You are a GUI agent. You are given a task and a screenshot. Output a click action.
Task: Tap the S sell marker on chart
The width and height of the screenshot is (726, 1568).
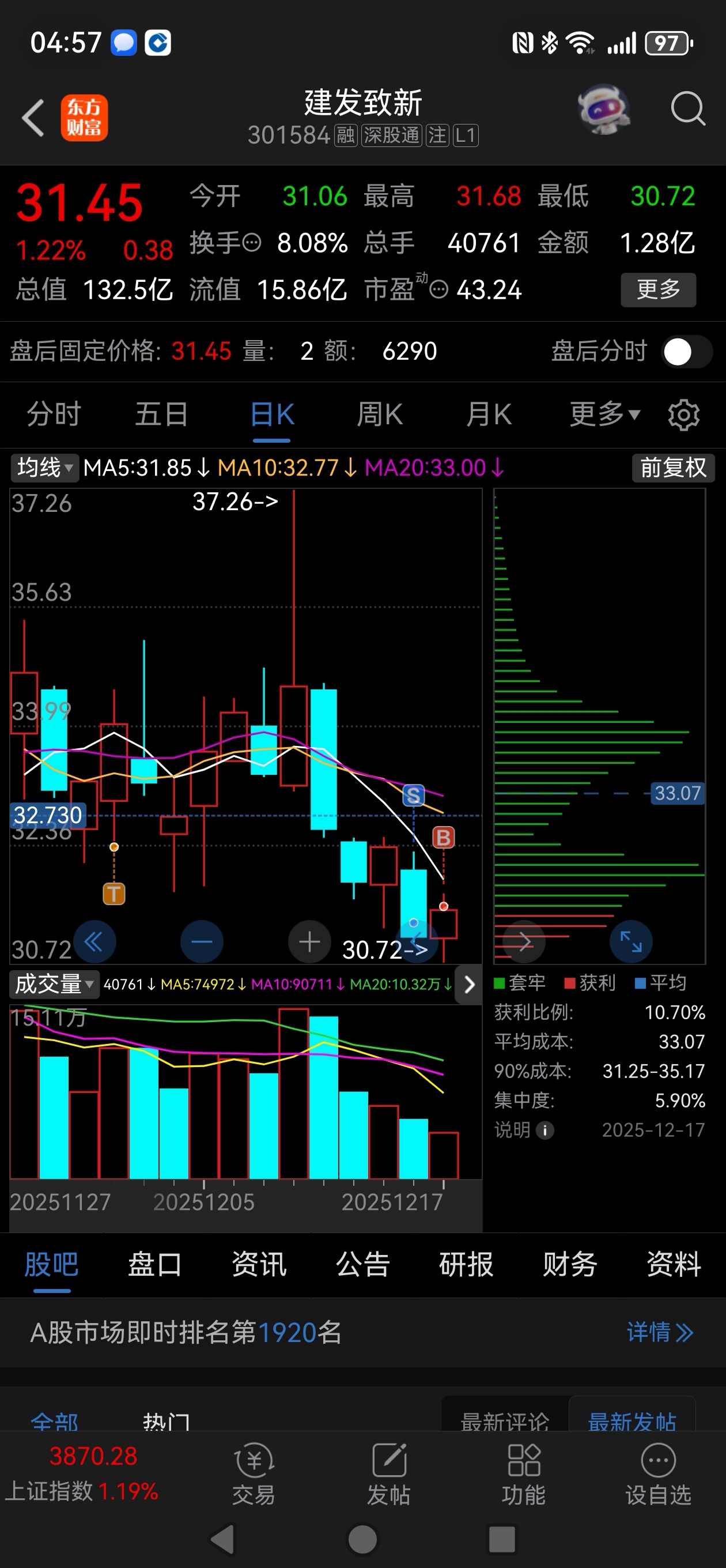[x=414, y=795]
